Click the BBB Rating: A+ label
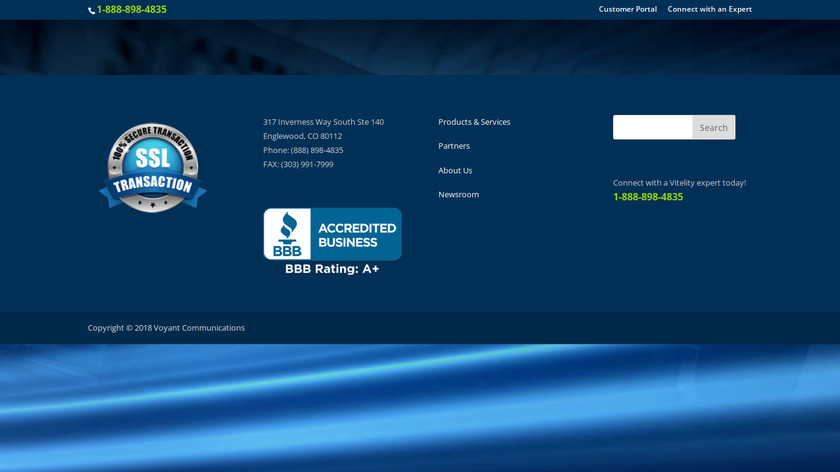Viewport: 840px width, 472px height. coord(332,269)
